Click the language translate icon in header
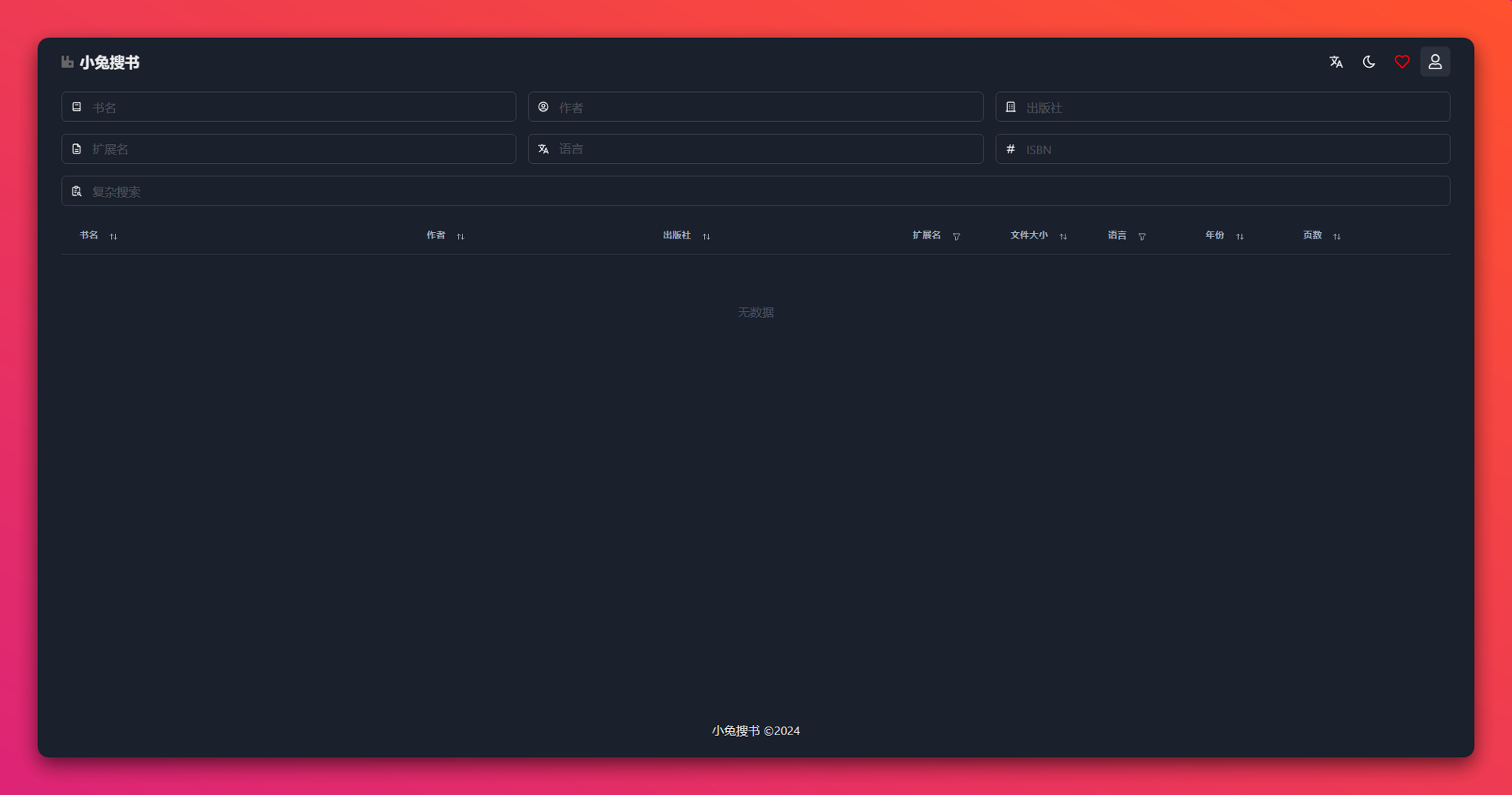The width and height of the screenshot is (1512, 795). pos(1336,62)
